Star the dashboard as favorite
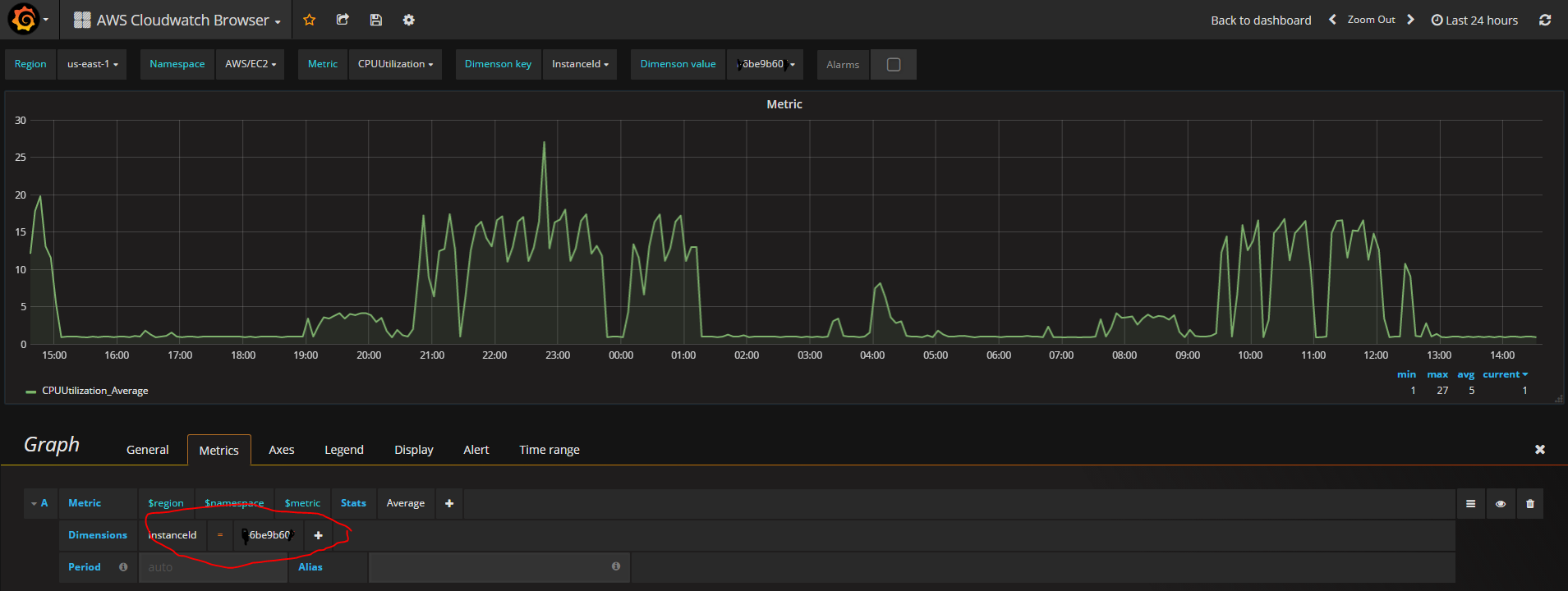The image size is (1568, 591). 310,20
